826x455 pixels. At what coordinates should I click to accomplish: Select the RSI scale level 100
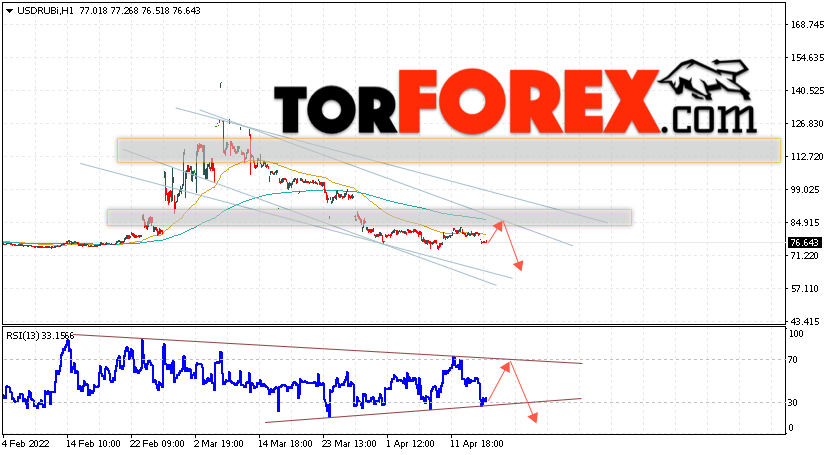click(x=796, y=334)
